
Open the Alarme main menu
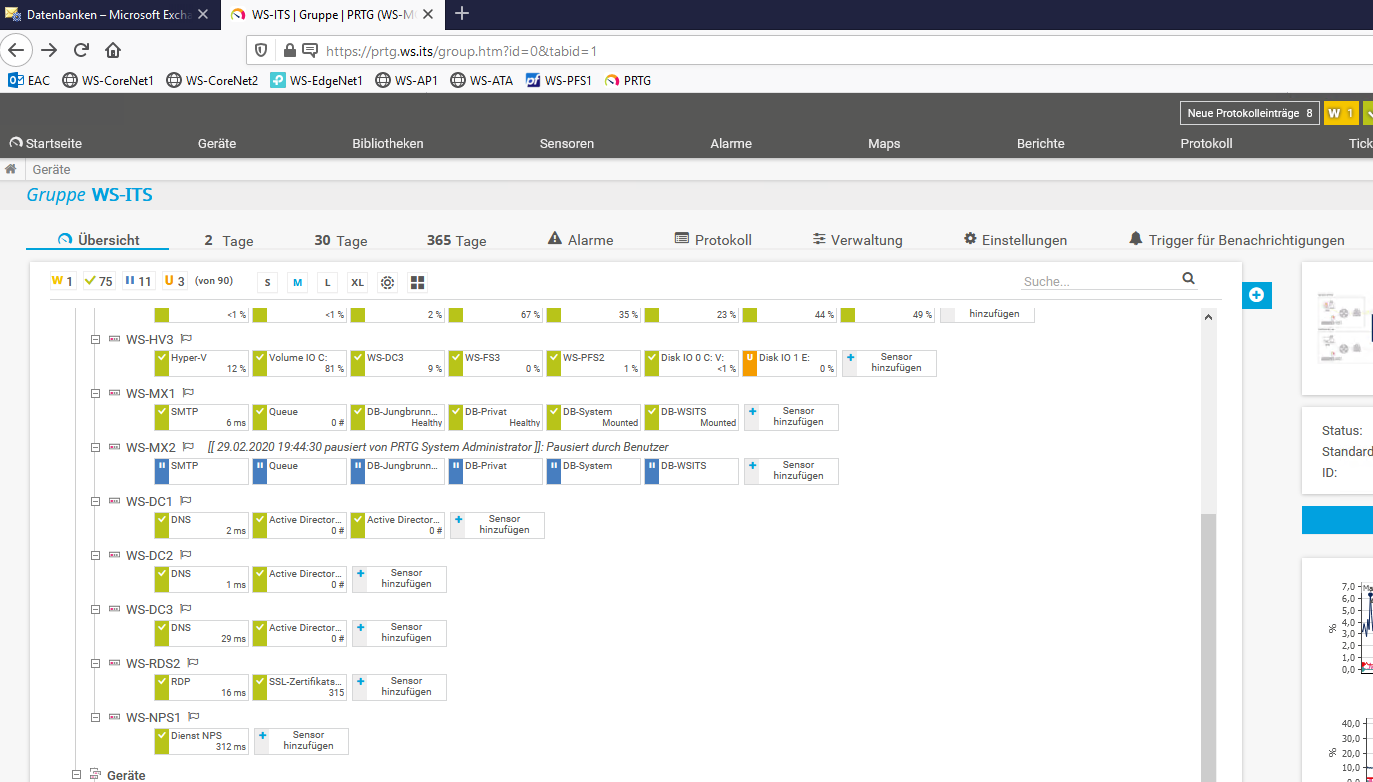click(x=731, y=143)
